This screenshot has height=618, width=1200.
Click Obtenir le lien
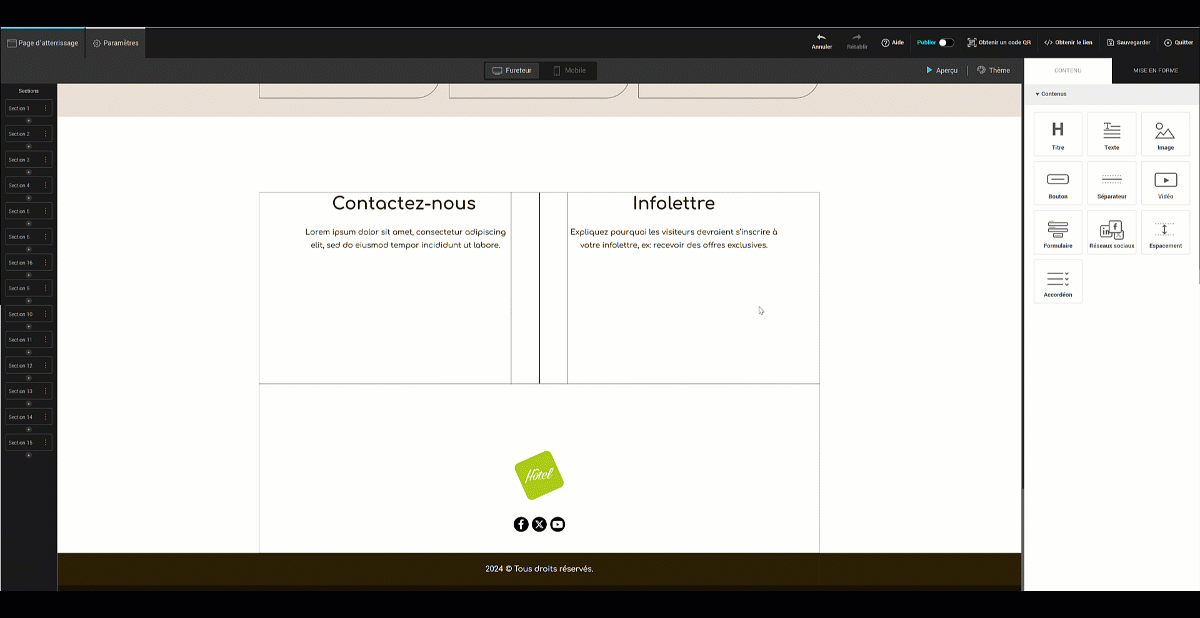click(x=1067, y=42)
